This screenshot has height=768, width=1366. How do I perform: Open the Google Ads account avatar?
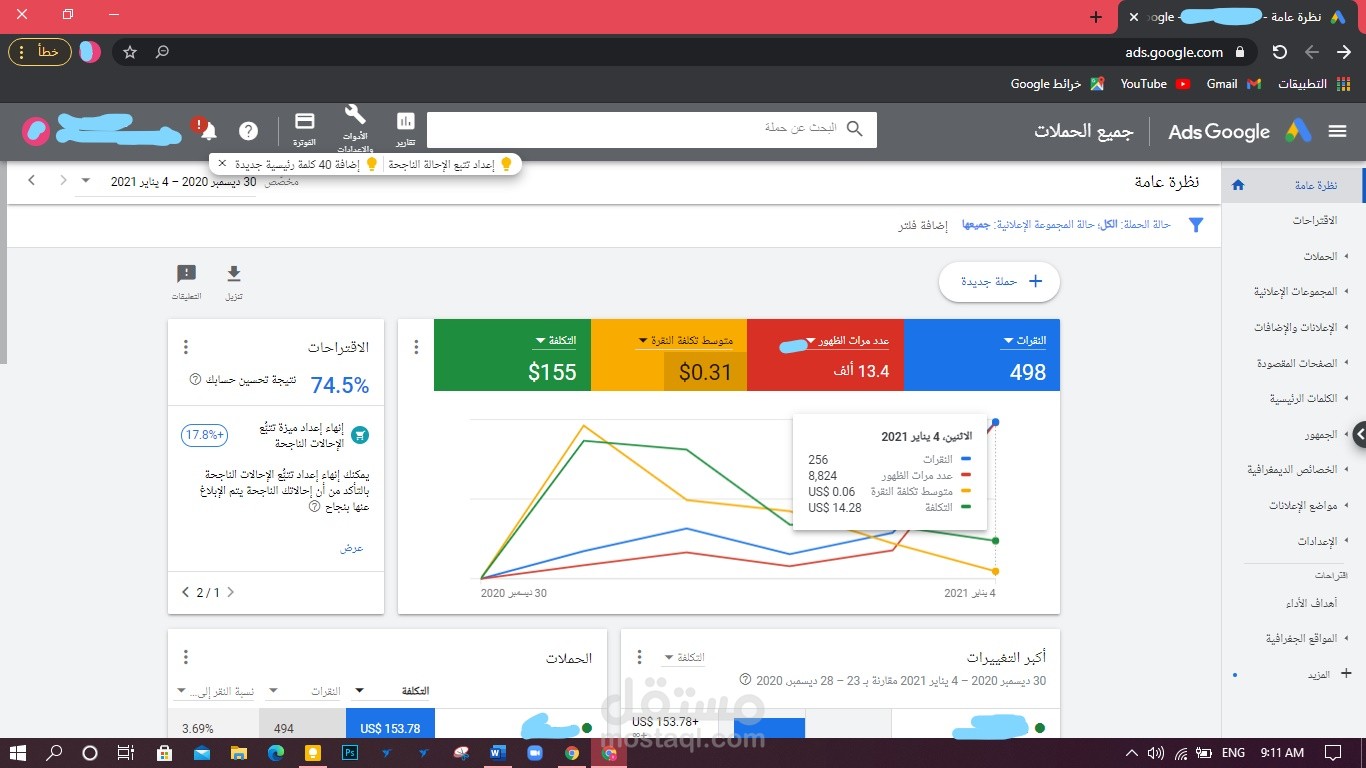pos(36,130)
